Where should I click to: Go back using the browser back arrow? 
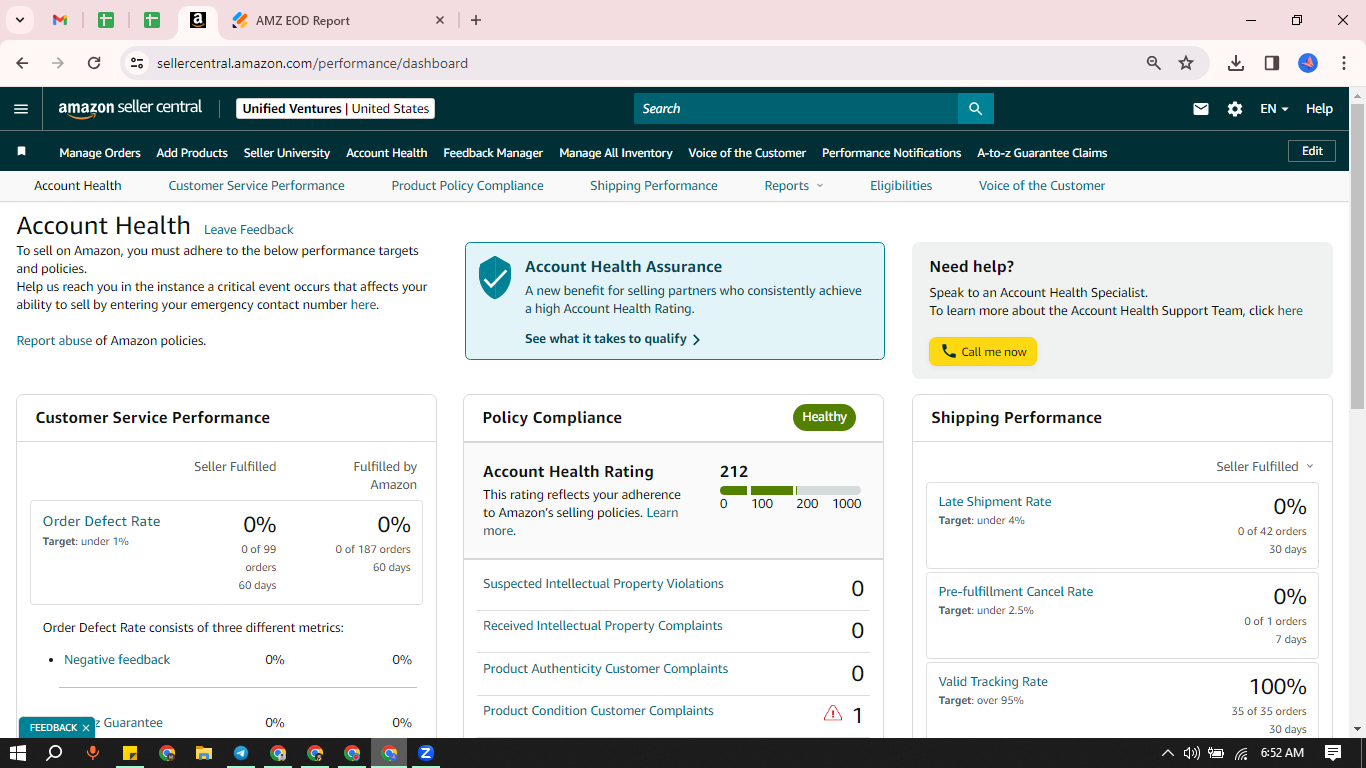(22, 63)
